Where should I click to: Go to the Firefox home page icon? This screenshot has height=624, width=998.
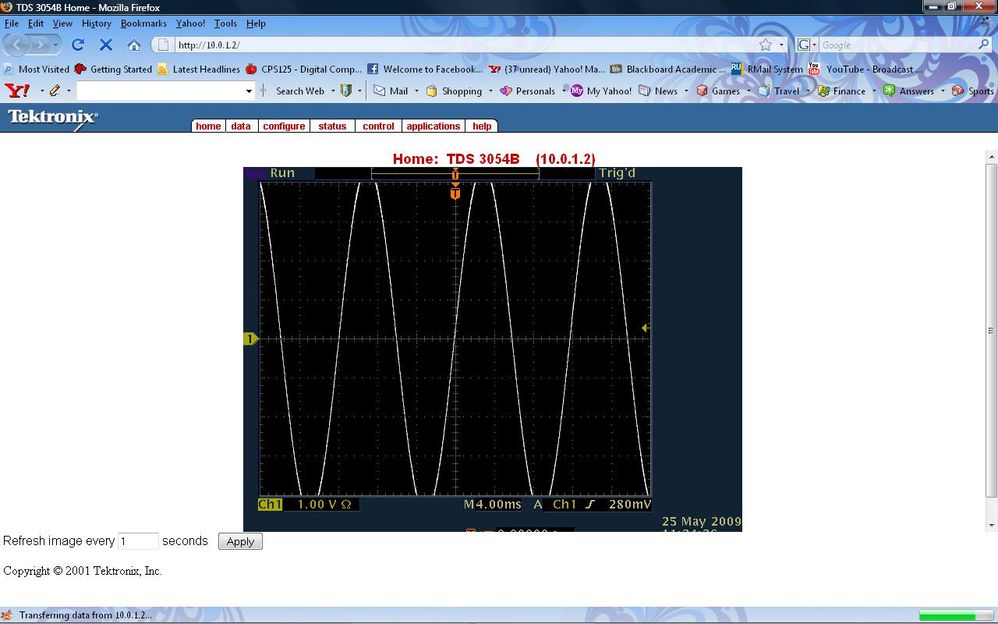coord(134,45)
